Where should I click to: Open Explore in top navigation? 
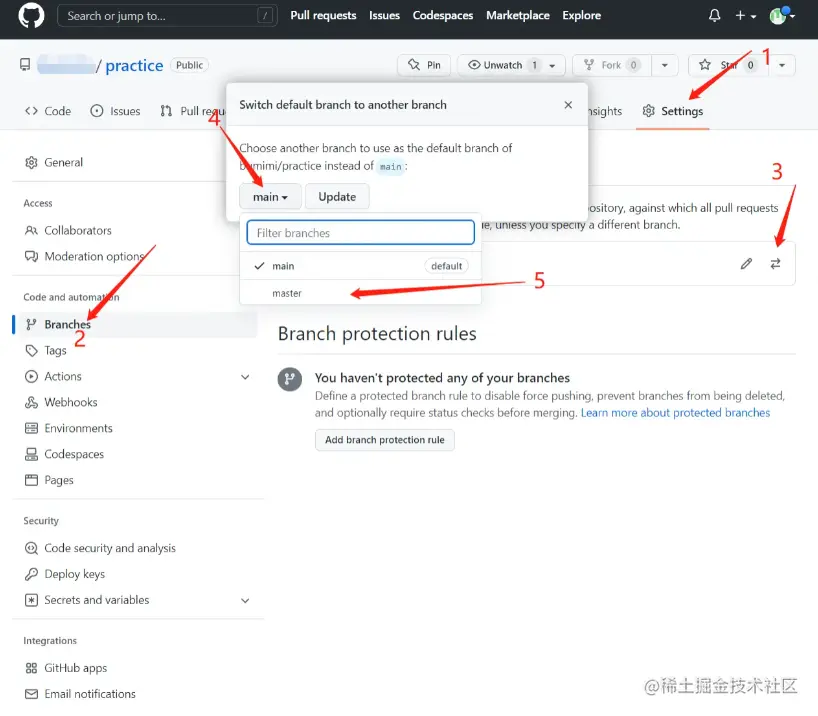(x=581, y=16)
